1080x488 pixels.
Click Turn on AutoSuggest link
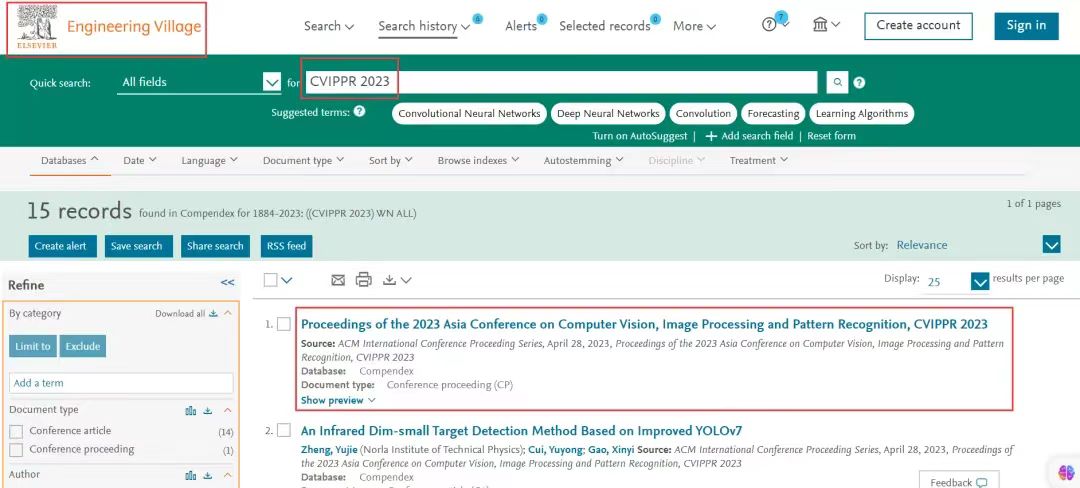pos(640,136)
